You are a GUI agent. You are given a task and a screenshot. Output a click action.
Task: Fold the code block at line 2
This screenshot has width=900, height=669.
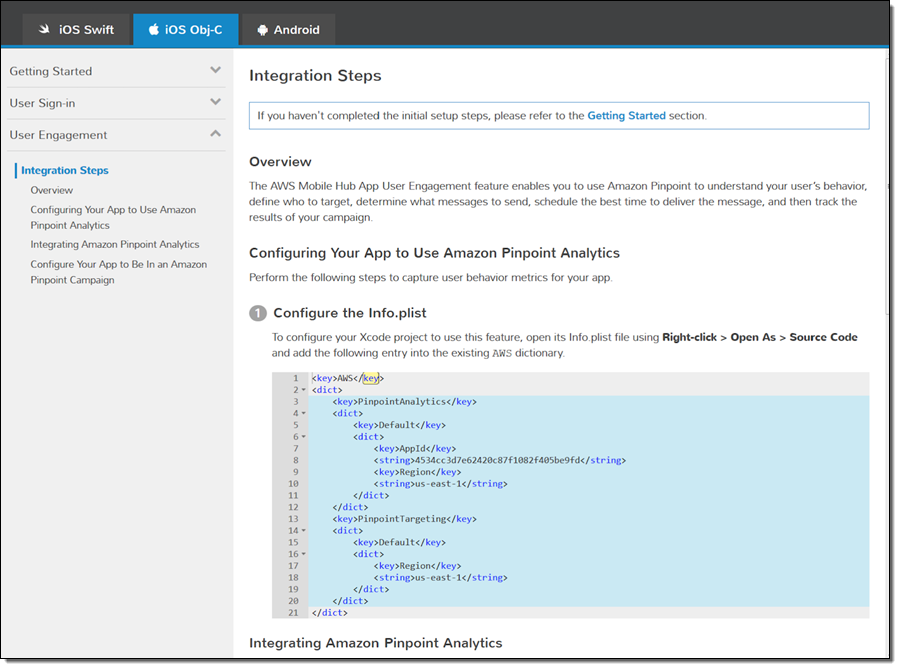[303, 390]
